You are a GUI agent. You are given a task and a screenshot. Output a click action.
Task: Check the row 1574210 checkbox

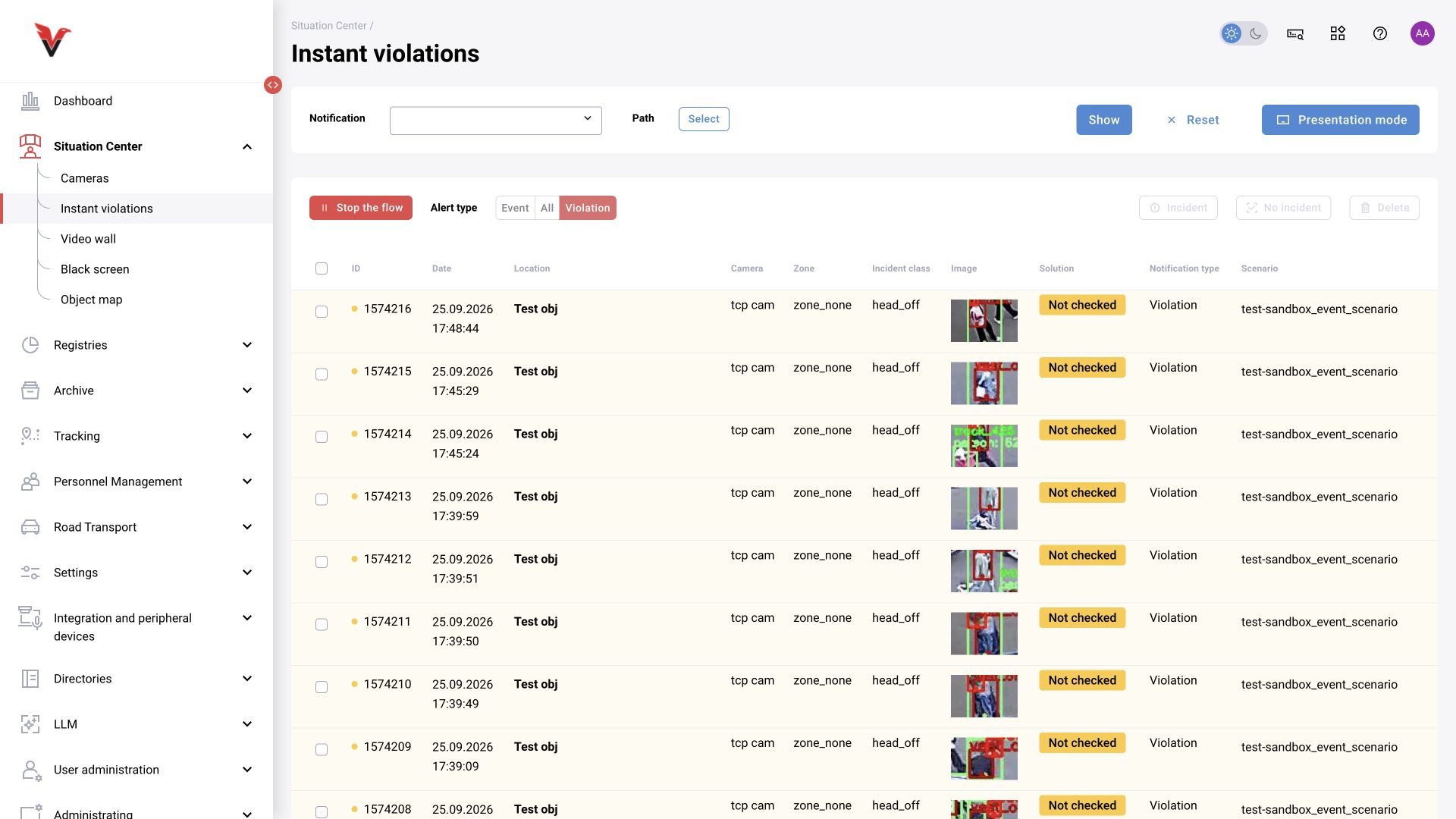[322, 687]
